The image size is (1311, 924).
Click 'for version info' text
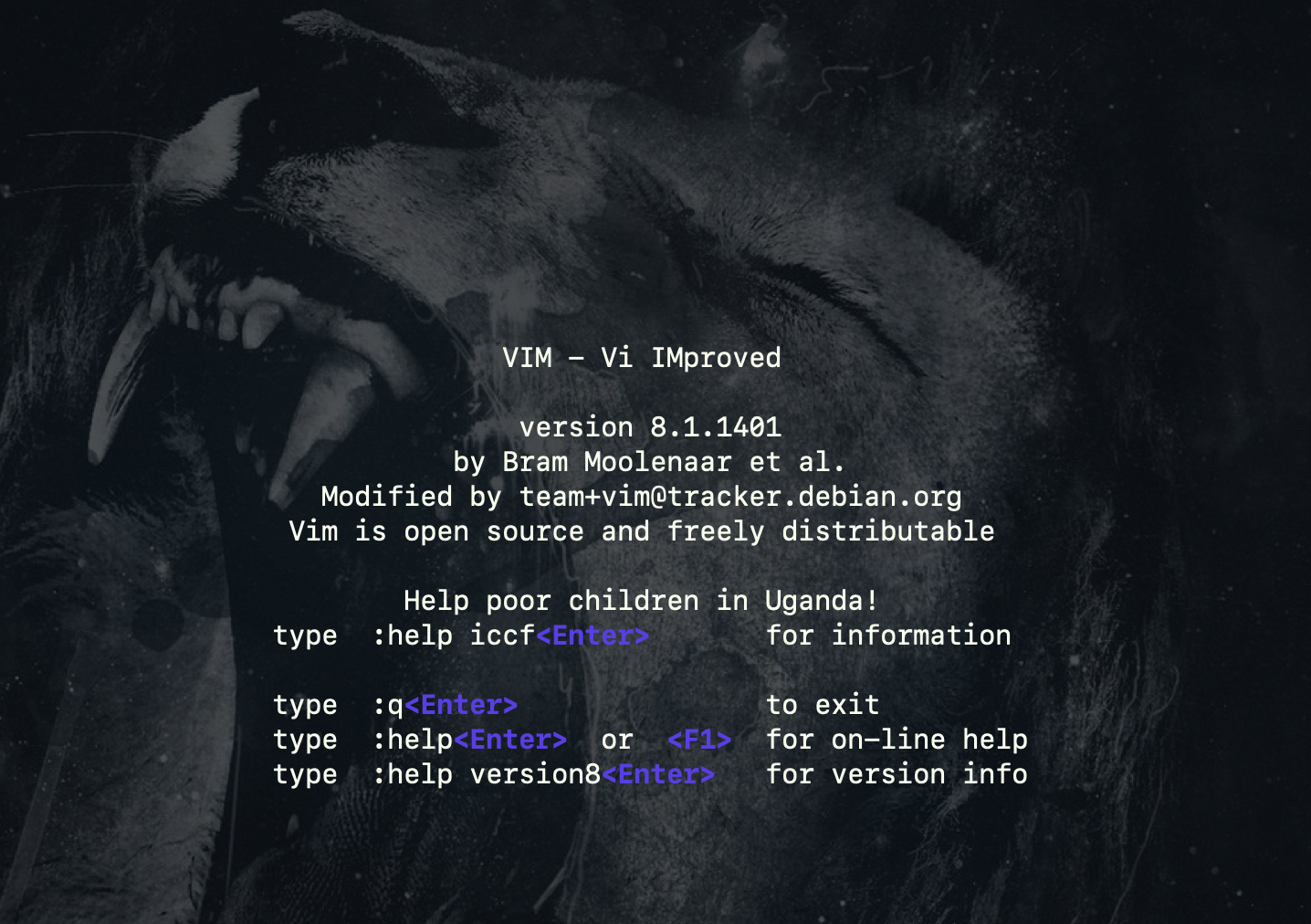click(897, 774)
